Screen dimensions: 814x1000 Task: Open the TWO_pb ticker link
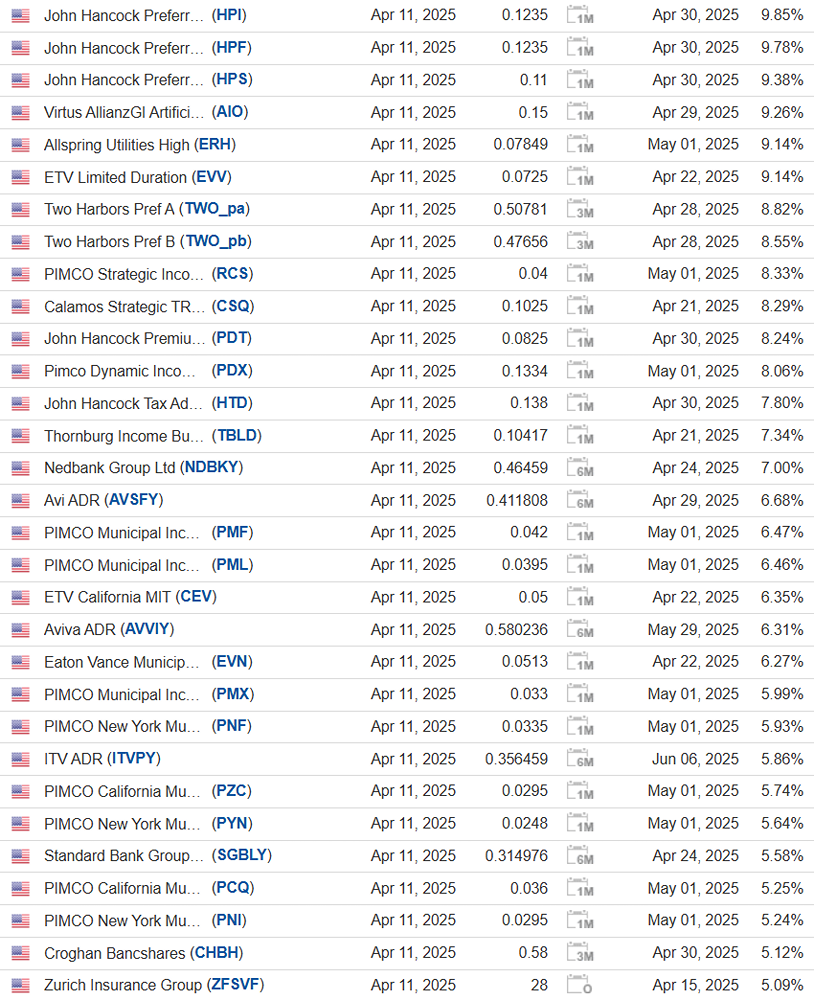click(216, 242)
